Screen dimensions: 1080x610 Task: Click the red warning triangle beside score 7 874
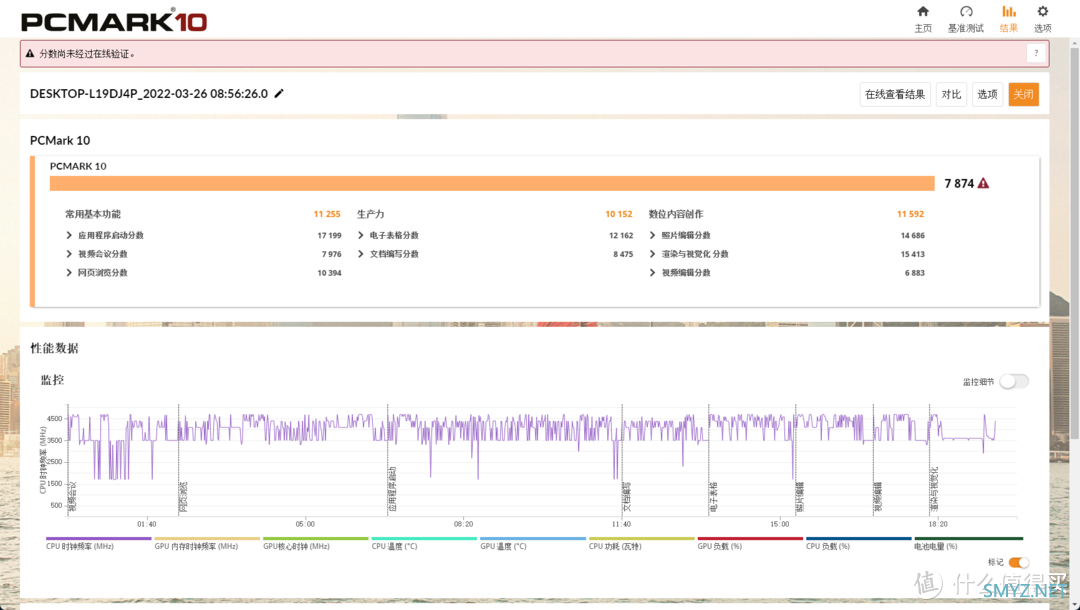click(984, 183)
